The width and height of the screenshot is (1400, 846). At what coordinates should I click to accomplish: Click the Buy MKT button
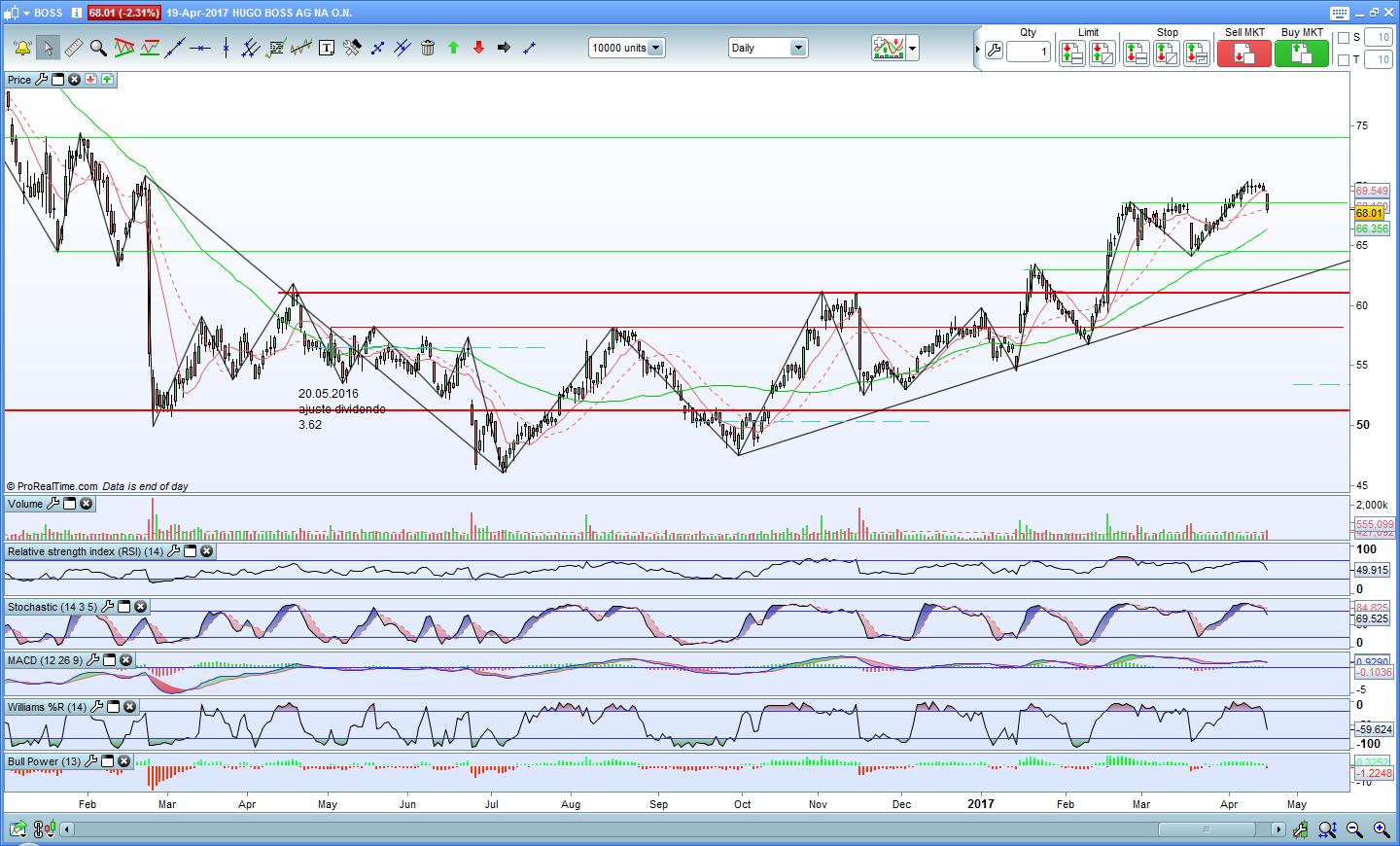(1301, 54)
